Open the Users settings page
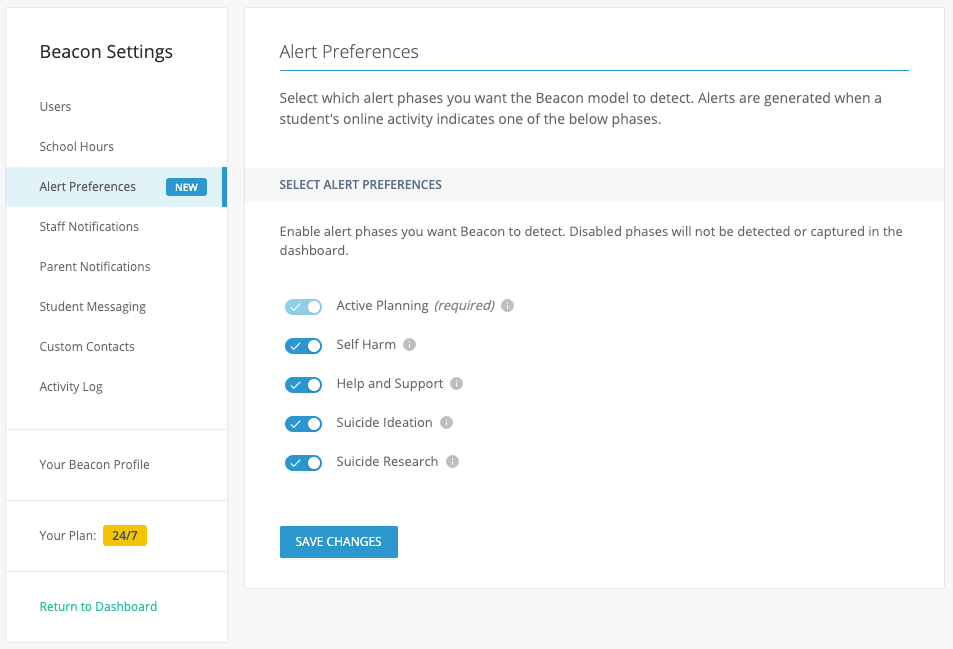The width and height of the screenshot is (953, 649). tap(55, 106)
